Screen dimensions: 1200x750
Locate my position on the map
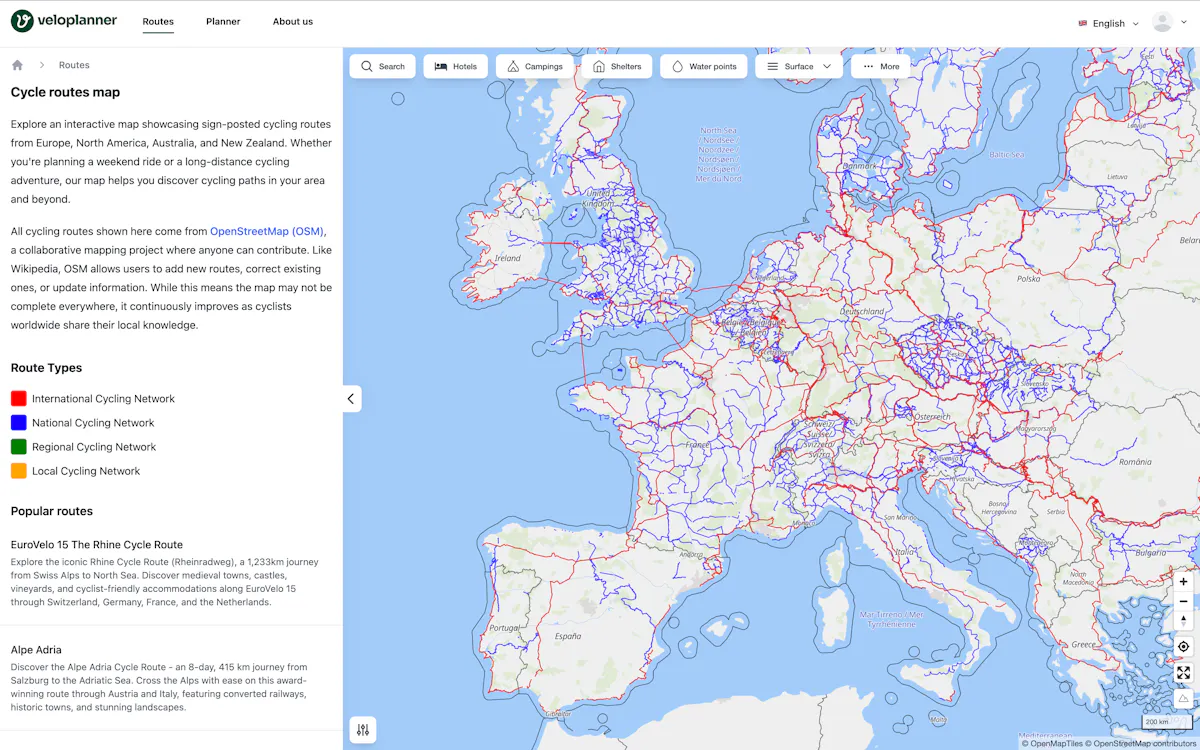point(1183,647)
